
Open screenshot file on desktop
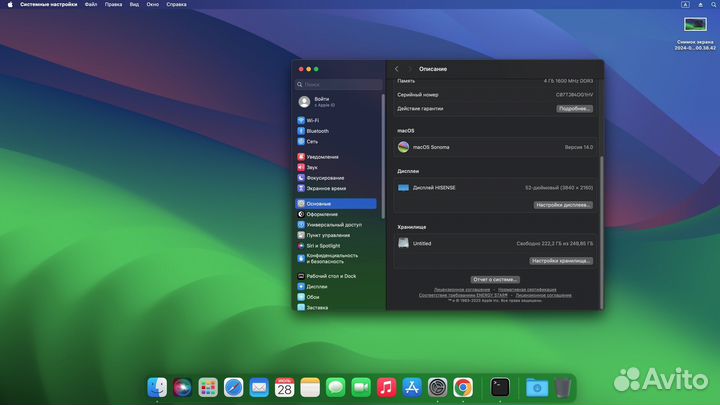(x=695, y=24)
